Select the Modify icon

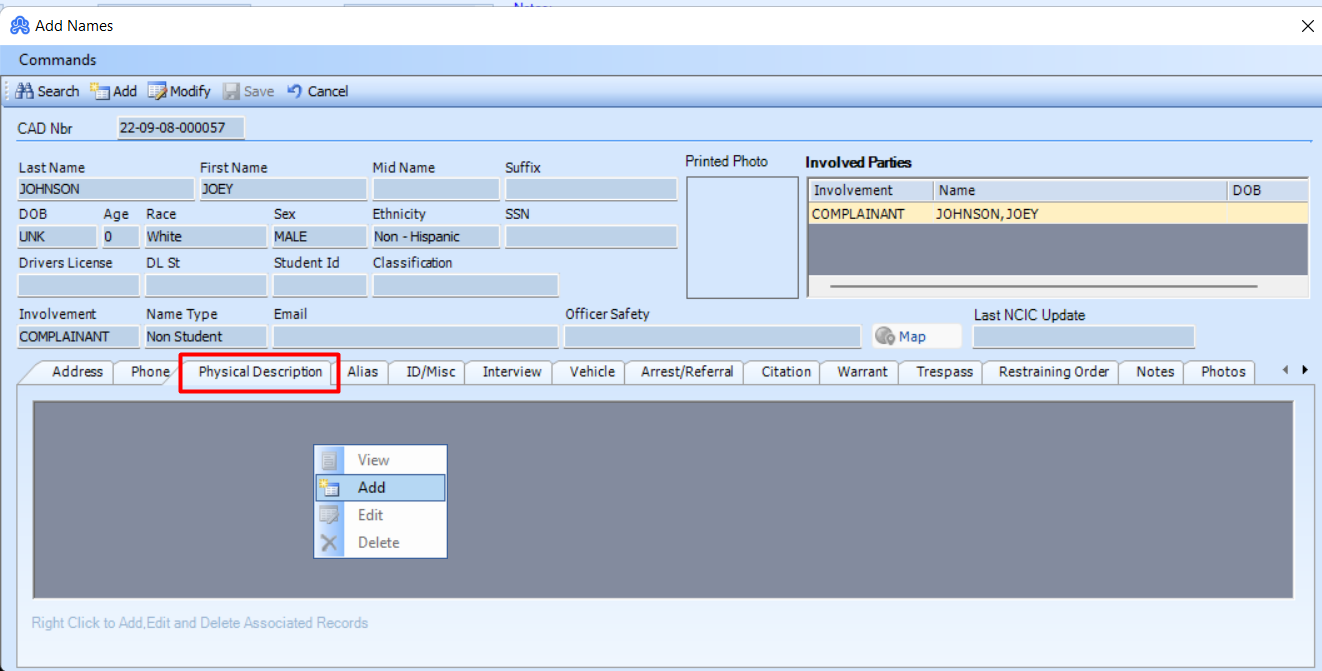[x=157, y=91]
